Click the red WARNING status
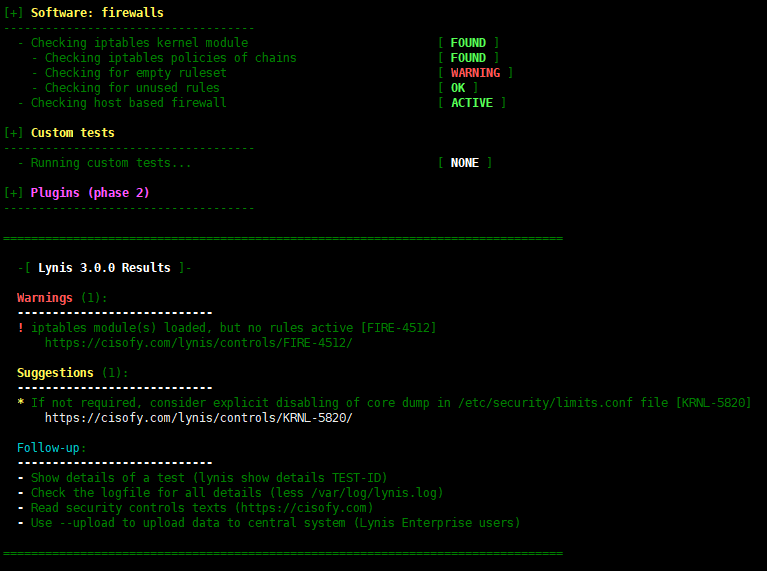This screenshot has width=767, height=571. pos(475,73)
